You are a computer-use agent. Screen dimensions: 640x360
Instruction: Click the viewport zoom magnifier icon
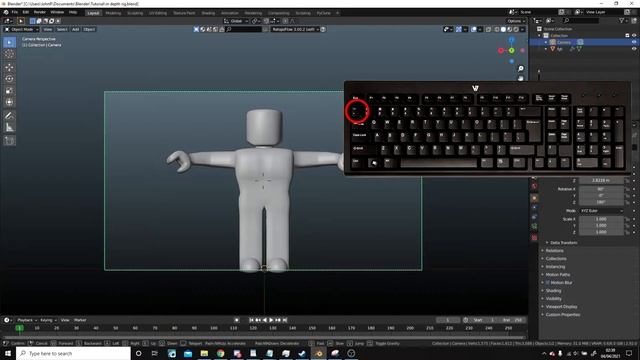[x=520, y=69]
